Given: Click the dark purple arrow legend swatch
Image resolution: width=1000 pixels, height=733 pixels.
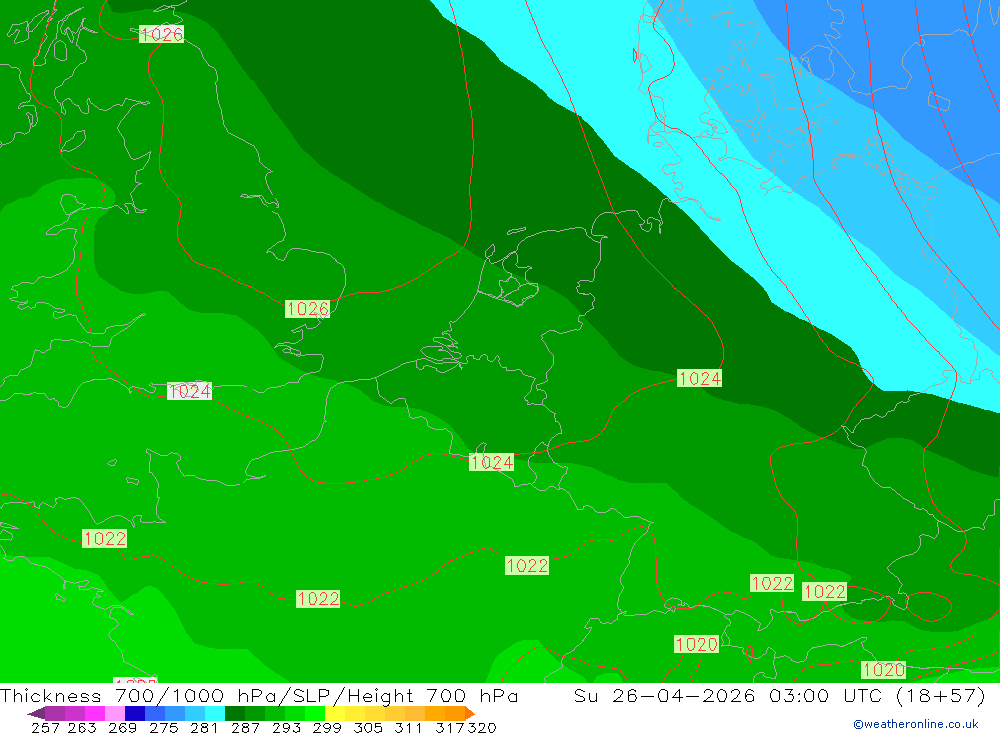Looking at the screenshot, I should (x=36, y=713).
